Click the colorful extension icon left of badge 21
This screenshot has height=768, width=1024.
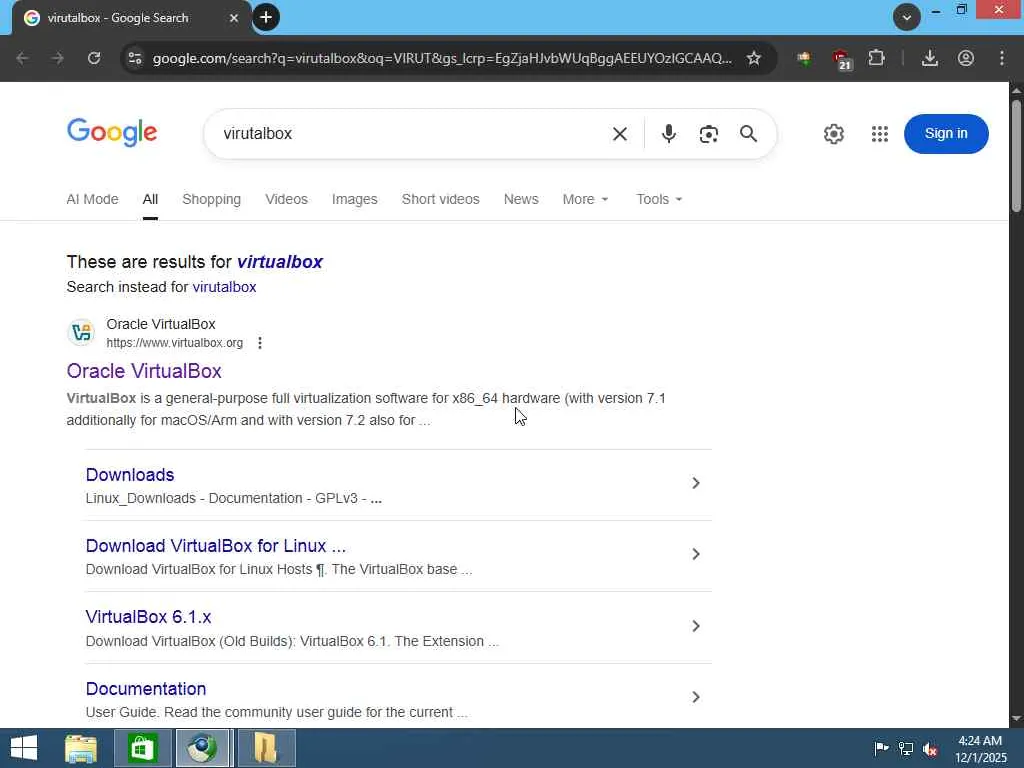click(x=804, y=59)
